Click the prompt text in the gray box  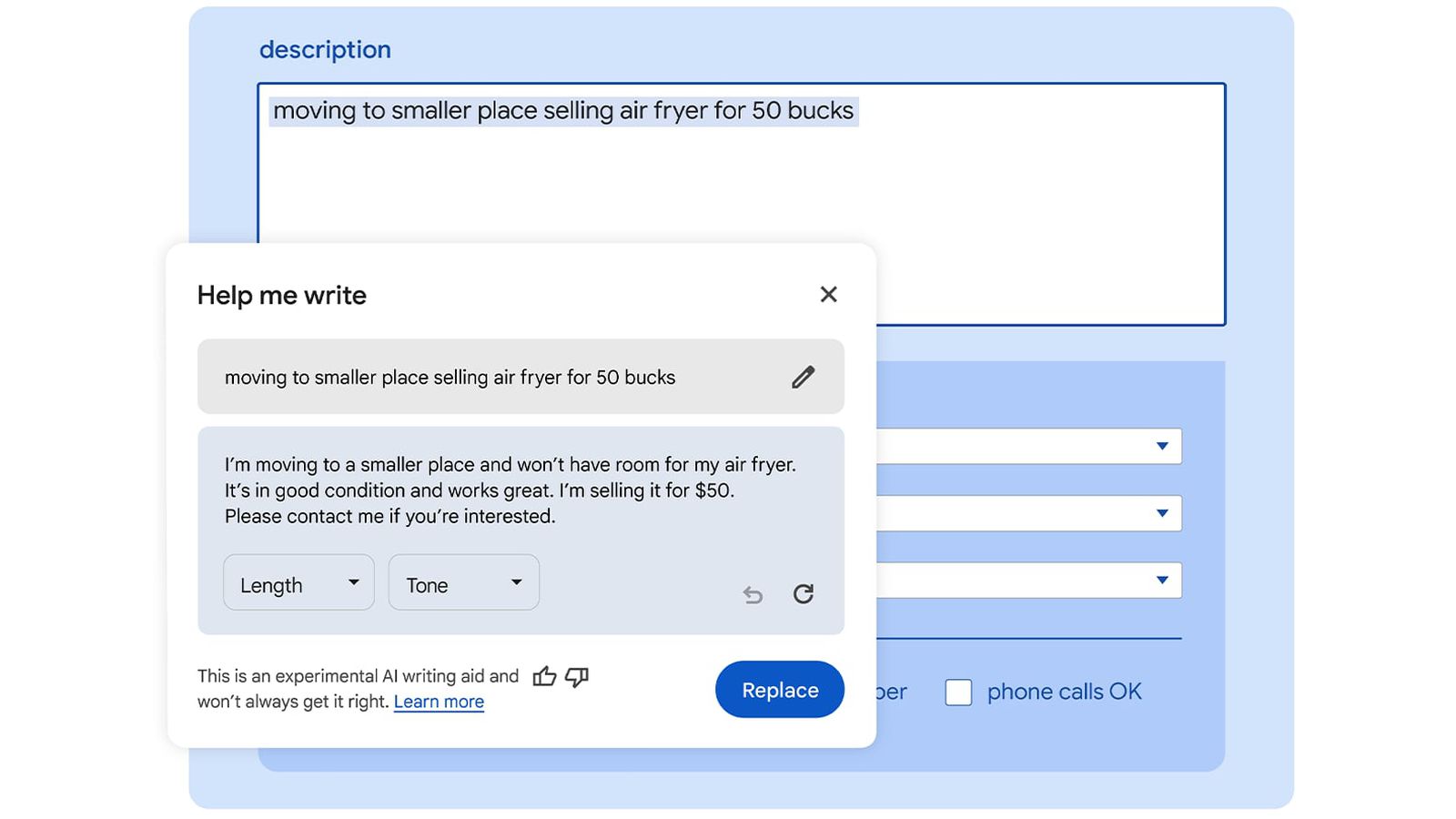click(x=450, y=378)
